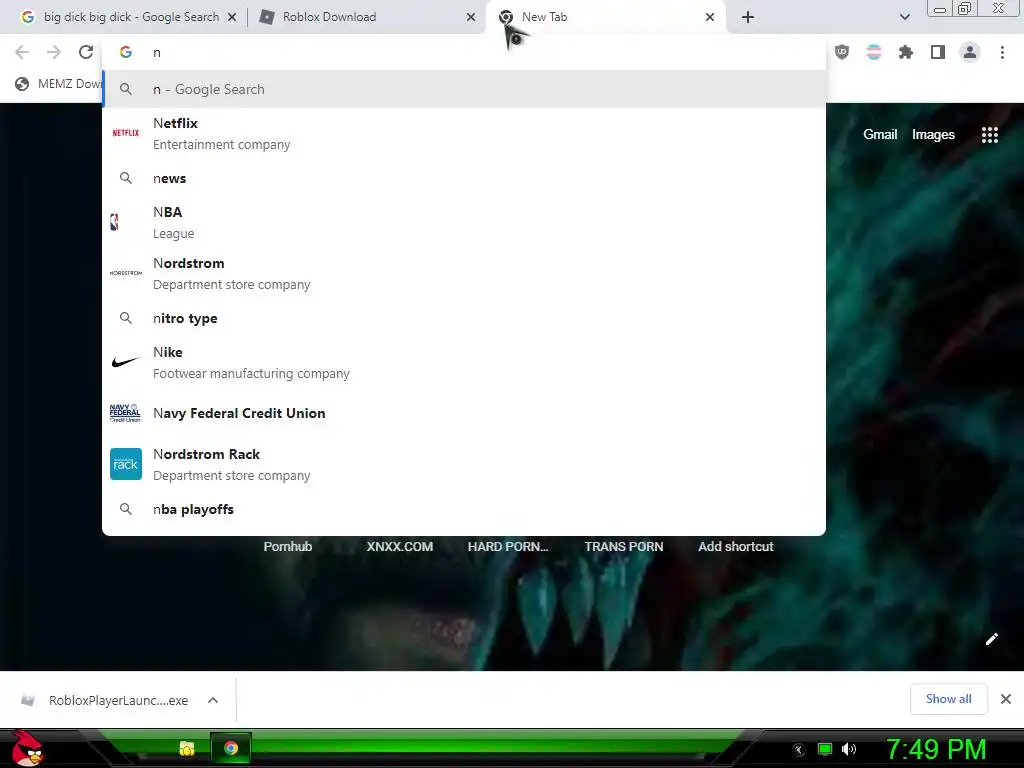Viewport: 1024px width, 768px height.
Task: Click the striped flag extension icon
Action: tap(874, 52)
